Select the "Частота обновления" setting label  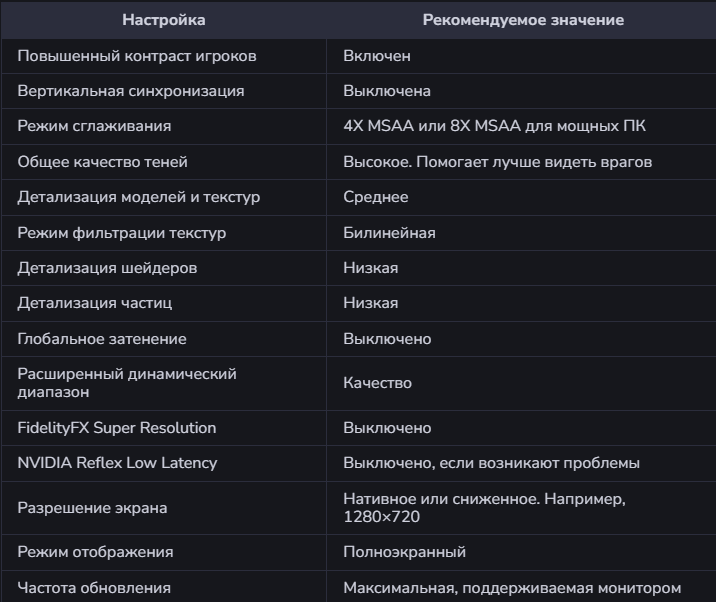(94, 588)
